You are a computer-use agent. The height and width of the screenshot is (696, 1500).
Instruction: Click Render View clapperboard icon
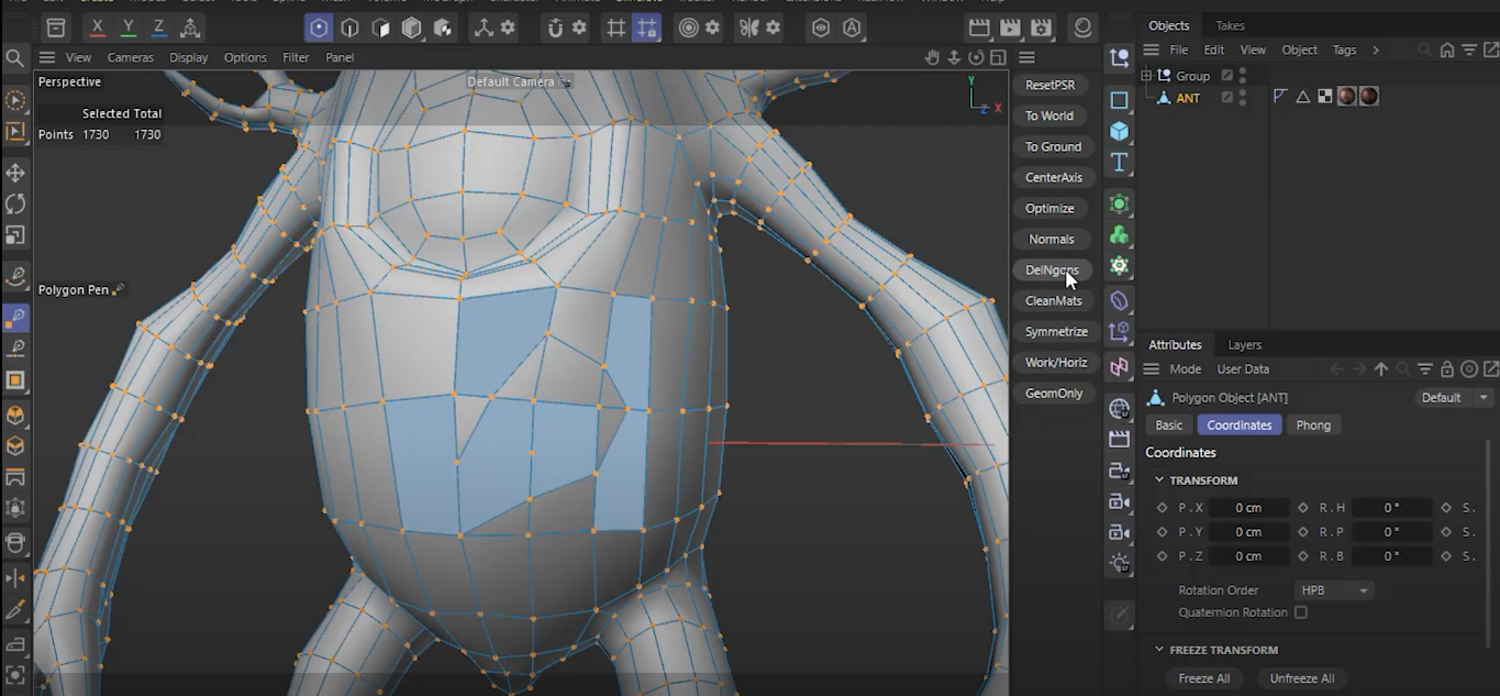(x=980, y=28)
